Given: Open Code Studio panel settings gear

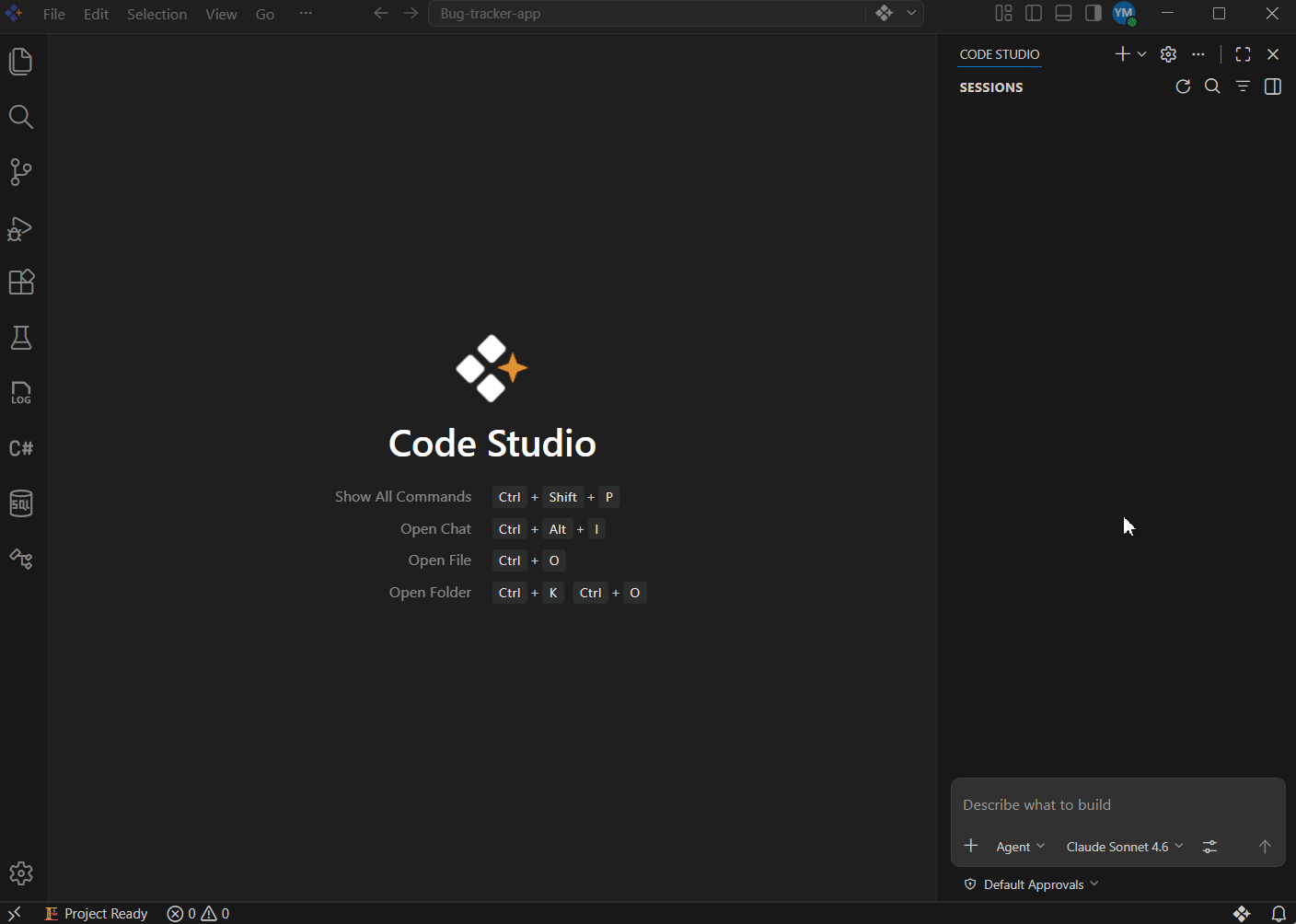Looking at the screenshot, I should pos(1168,54).
